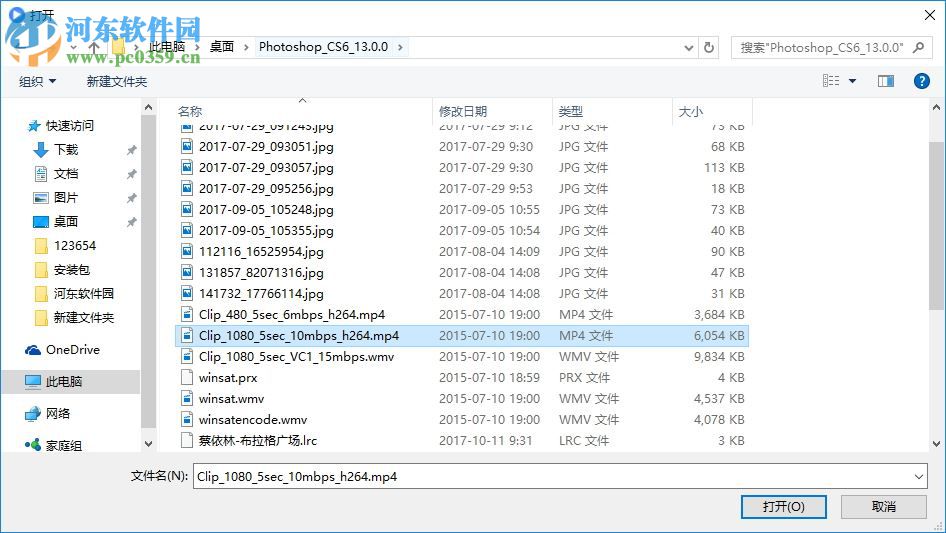Select file 2017-07-29_093057.jpg
The width and height of the screenshot is (946, 533).
pos(265,168)
